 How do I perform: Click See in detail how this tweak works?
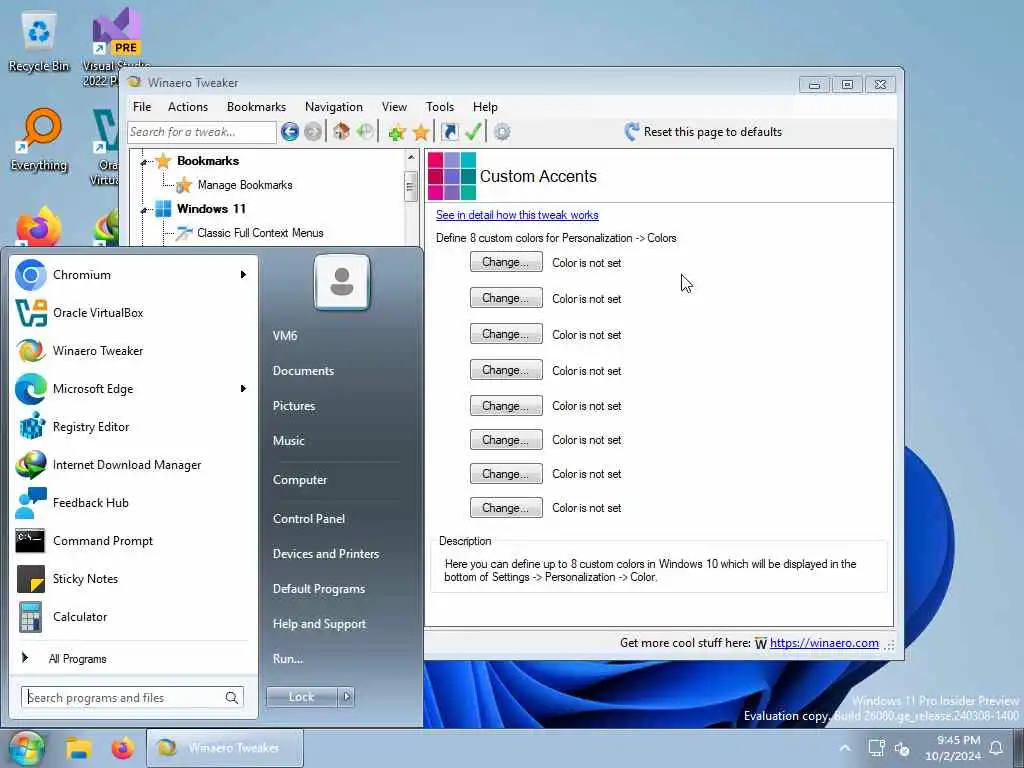click(x=517, y=215)
